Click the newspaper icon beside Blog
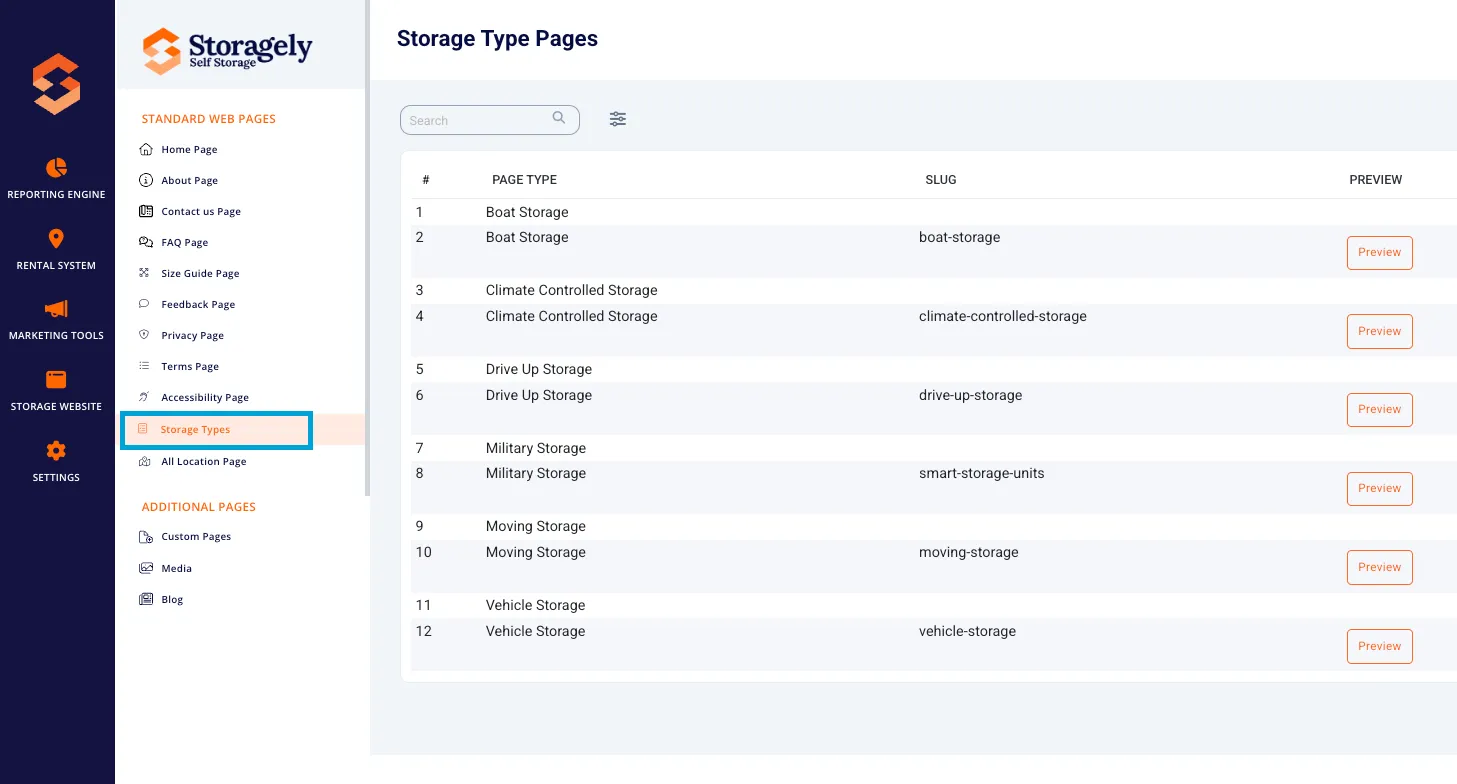 pyautogui.click(x=146, y=599)
